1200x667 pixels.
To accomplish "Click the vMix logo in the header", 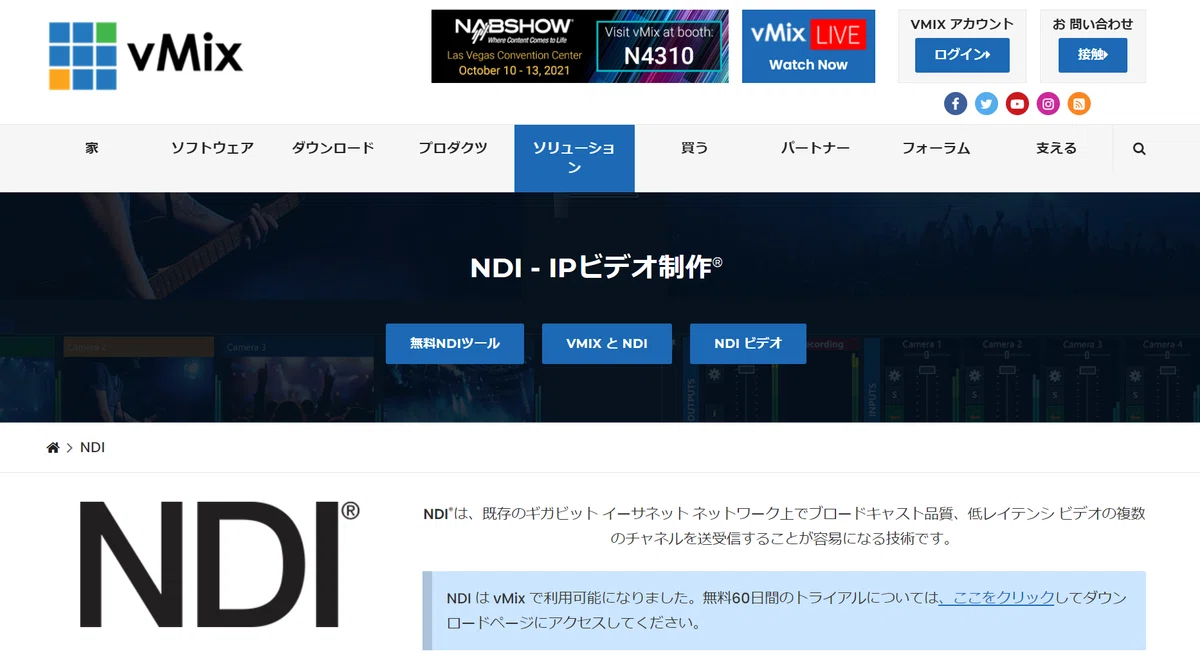I will [146, 55].
